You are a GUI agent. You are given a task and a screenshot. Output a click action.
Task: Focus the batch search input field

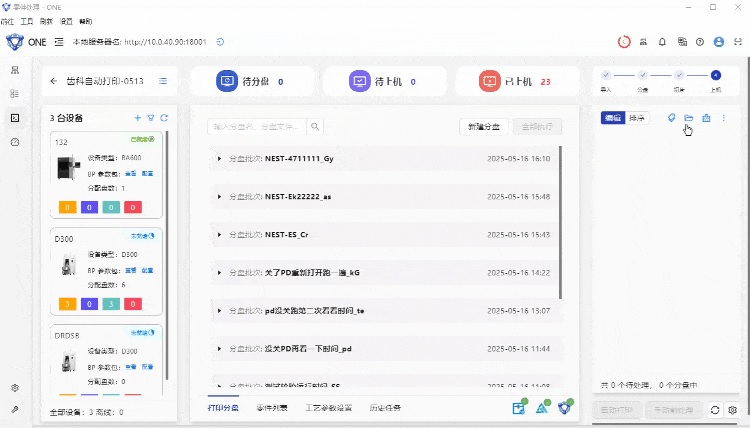coord(257,127)
